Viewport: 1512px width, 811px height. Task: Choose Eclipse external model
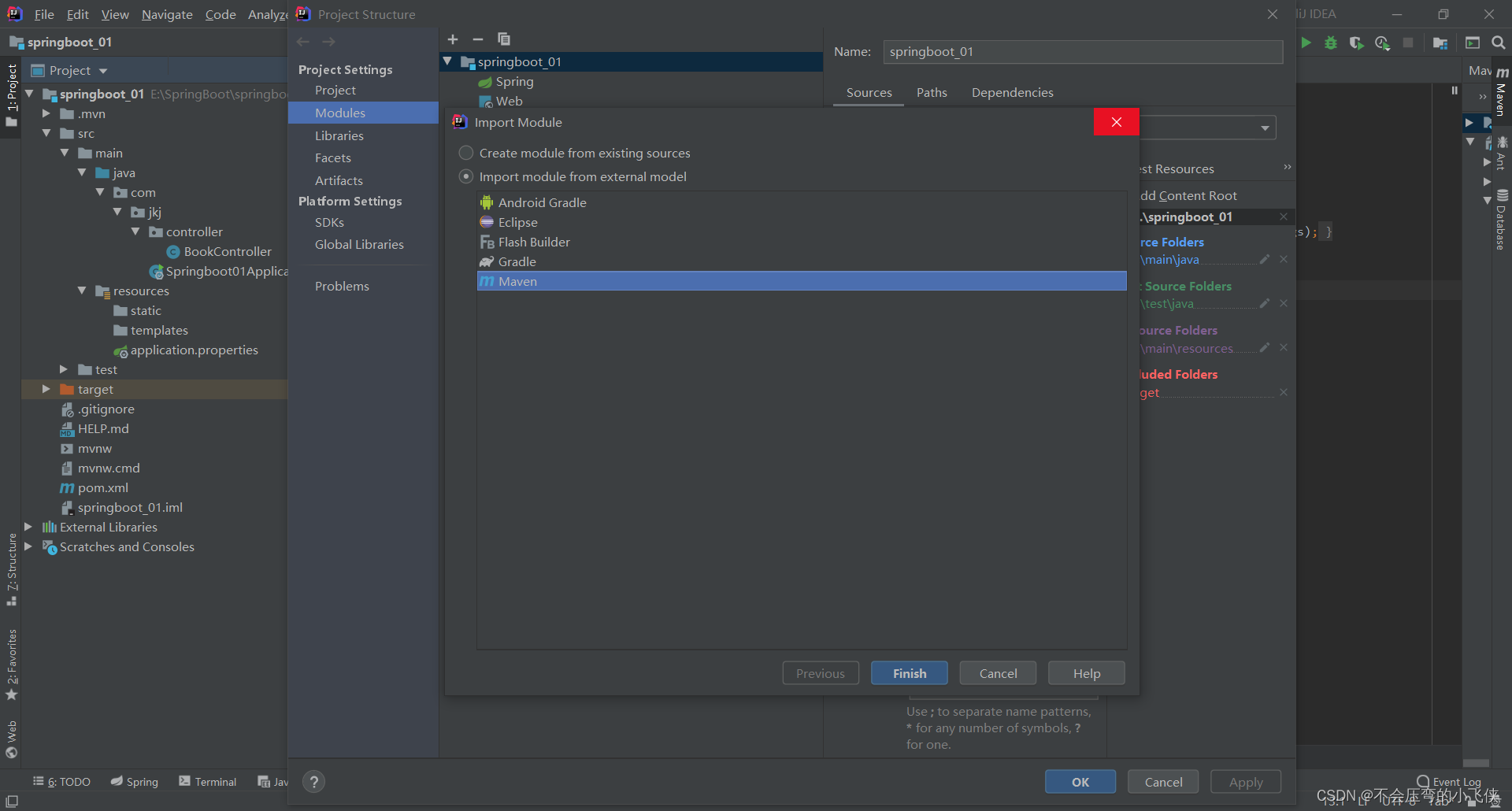[802, 222]
